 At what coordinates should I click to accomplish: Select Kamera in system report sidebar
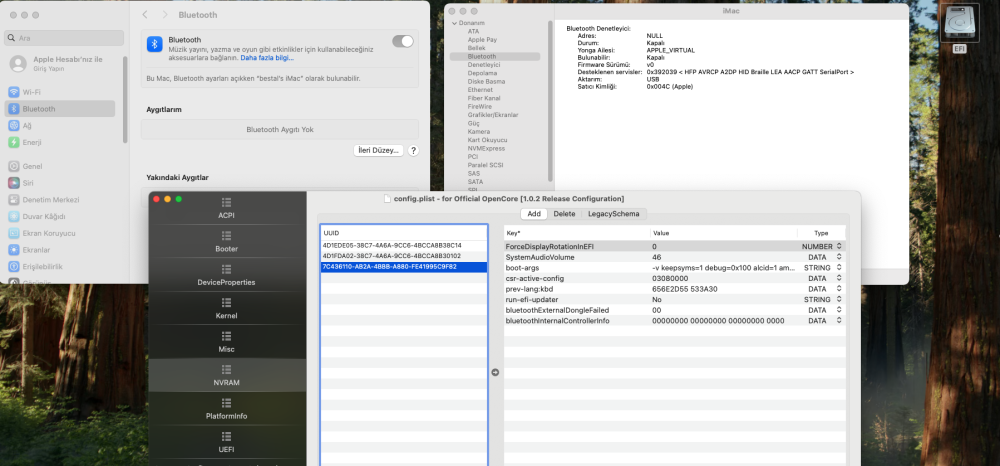pos(478,131)
